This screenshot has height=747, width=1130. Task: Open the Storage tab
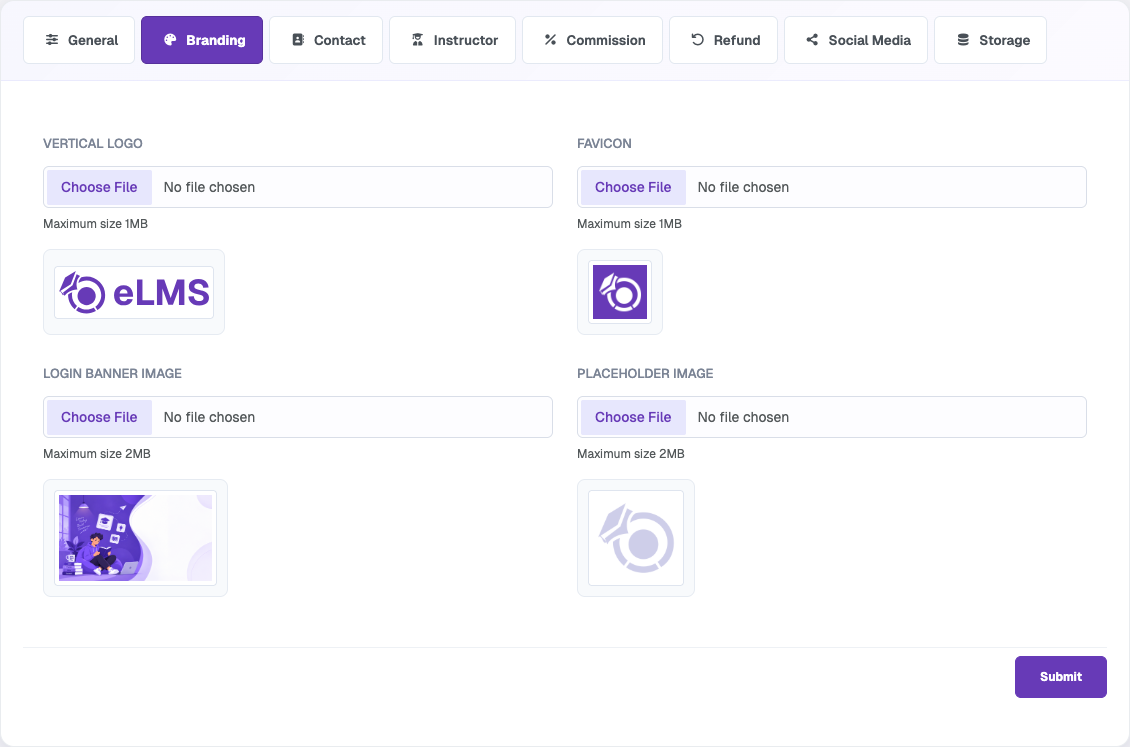[x=990, y=40]
